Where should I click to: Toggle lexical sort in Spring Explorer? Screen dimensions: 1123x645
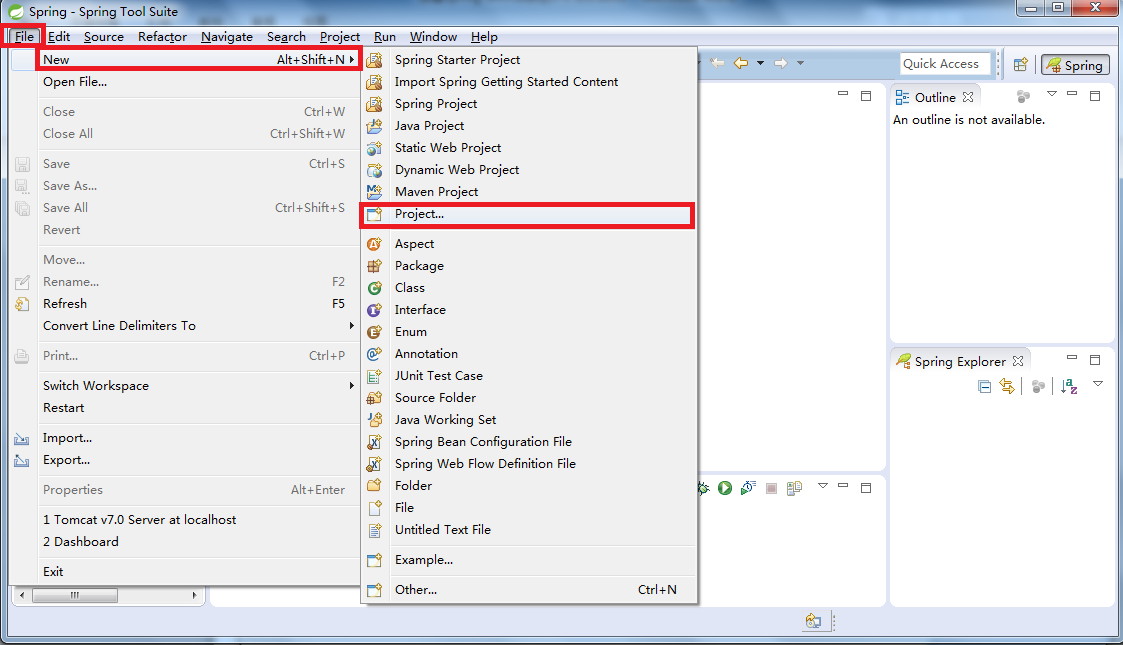click(1069, 387)
